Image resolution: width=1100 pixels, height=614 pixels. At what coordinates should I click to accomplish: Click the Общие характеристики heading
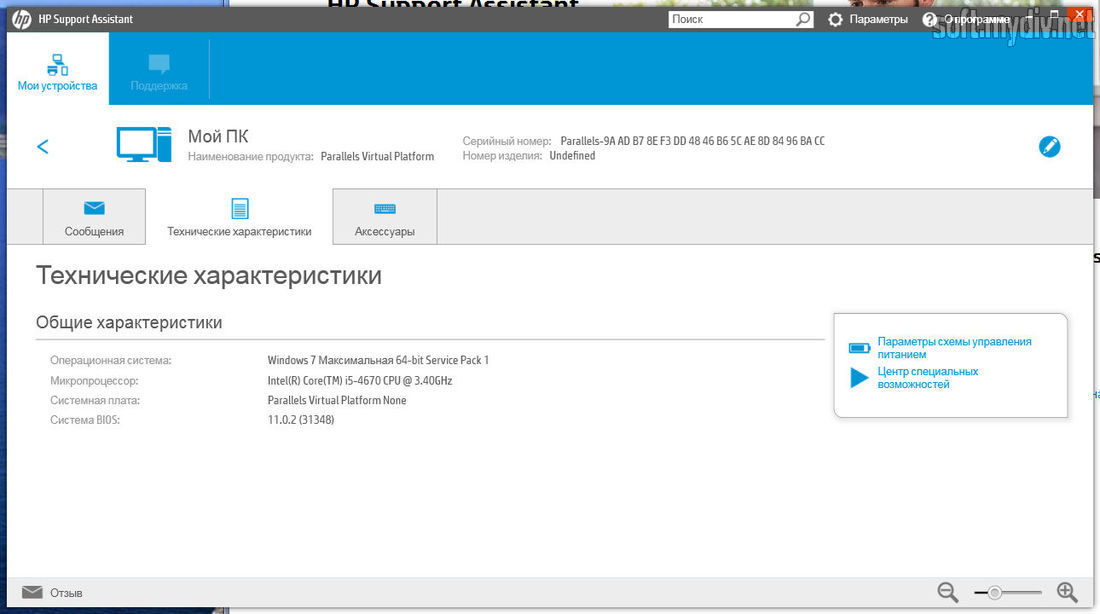(x=129, y=322)
